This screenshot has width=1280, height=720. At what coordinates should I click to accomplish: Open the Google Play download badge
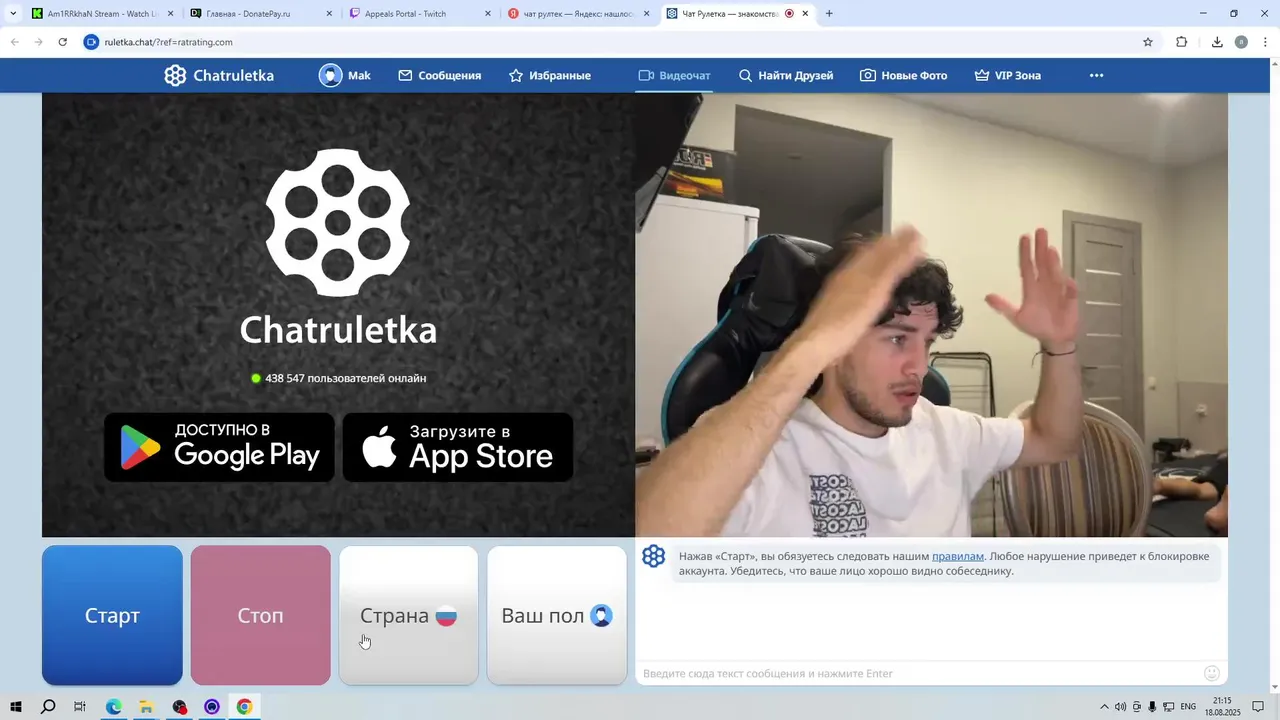coord(219,447)
